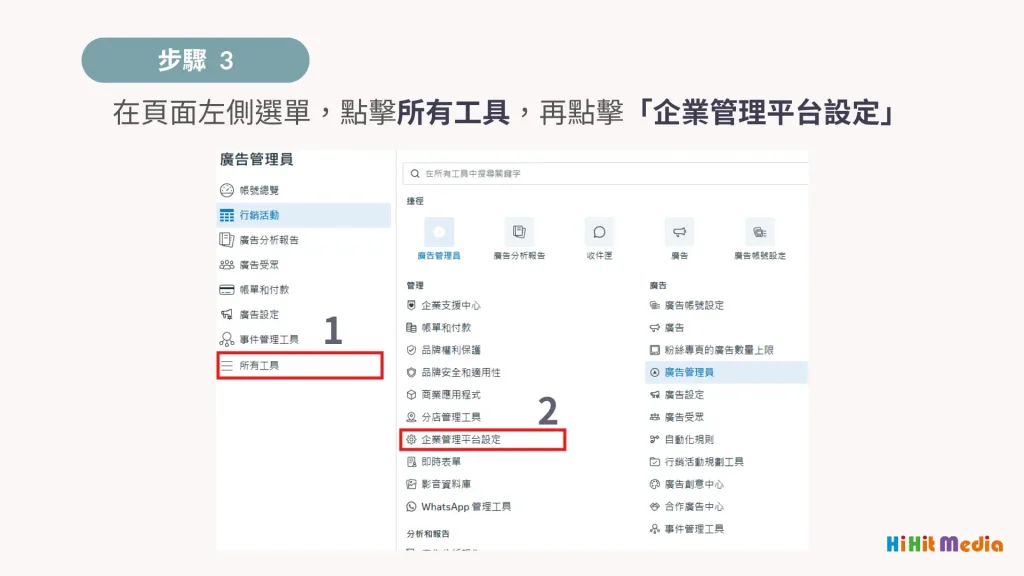Click the 帳單和付款 card icon in sidebar
The image size is (1024, 576).
(227, 290)
